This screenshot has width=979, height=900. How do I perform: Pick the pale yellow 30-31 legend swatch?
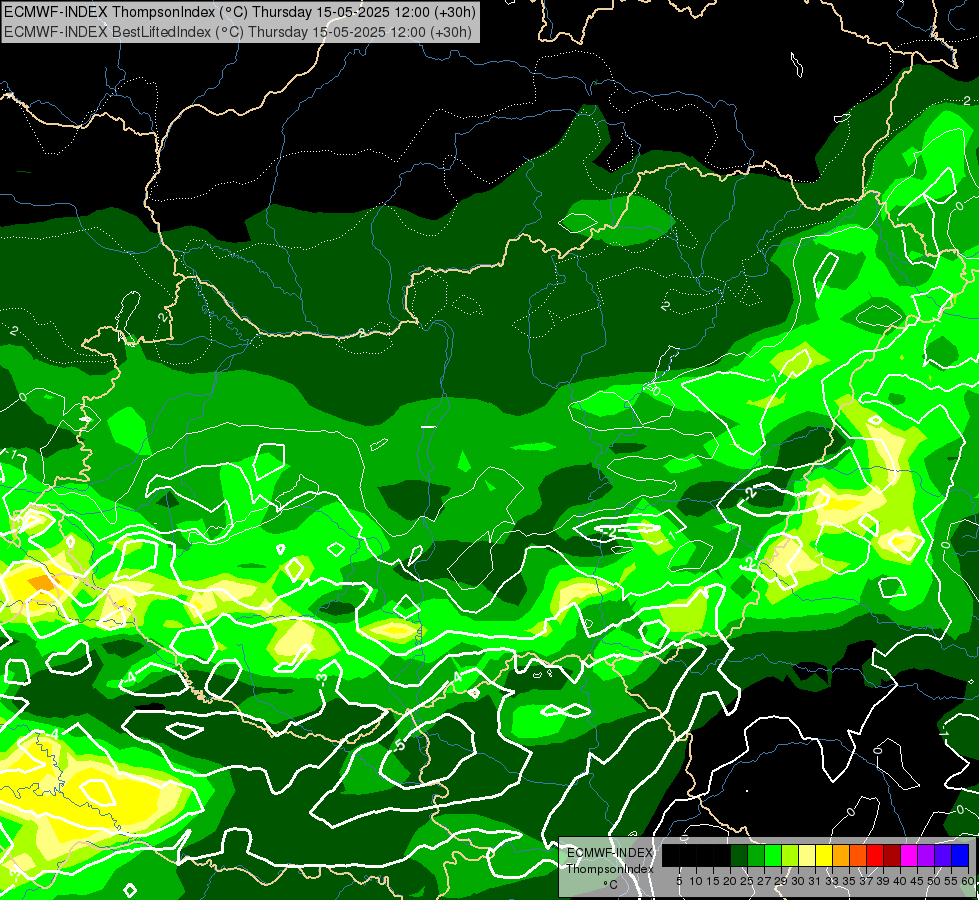tap(807, 855)
